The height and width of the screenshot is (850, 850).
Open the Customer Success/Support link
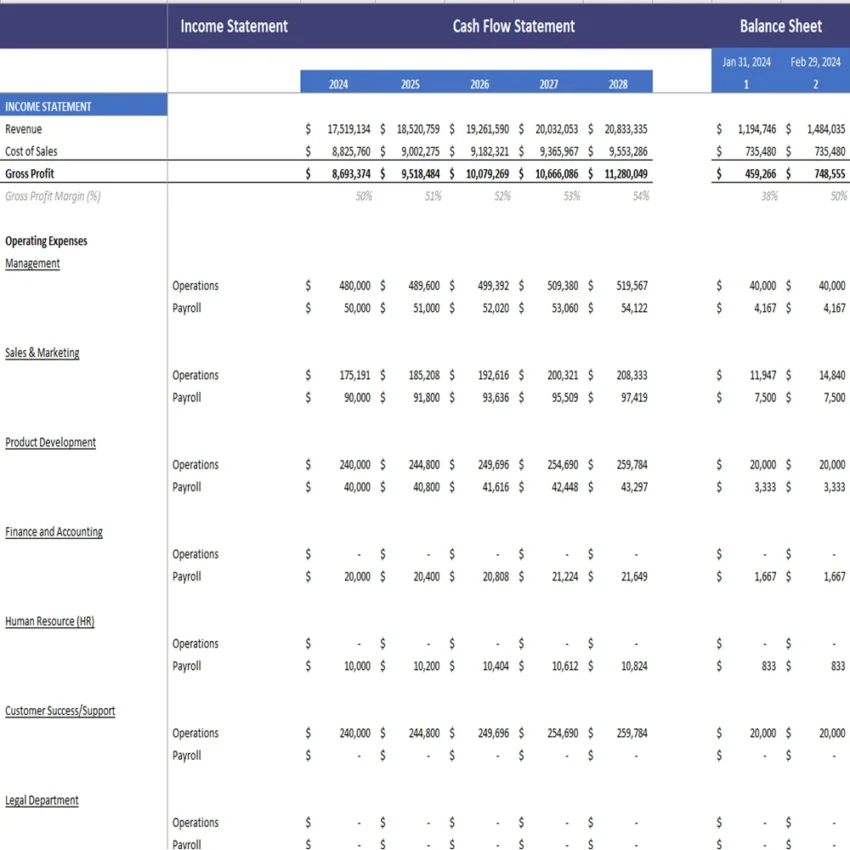point(59,710)
